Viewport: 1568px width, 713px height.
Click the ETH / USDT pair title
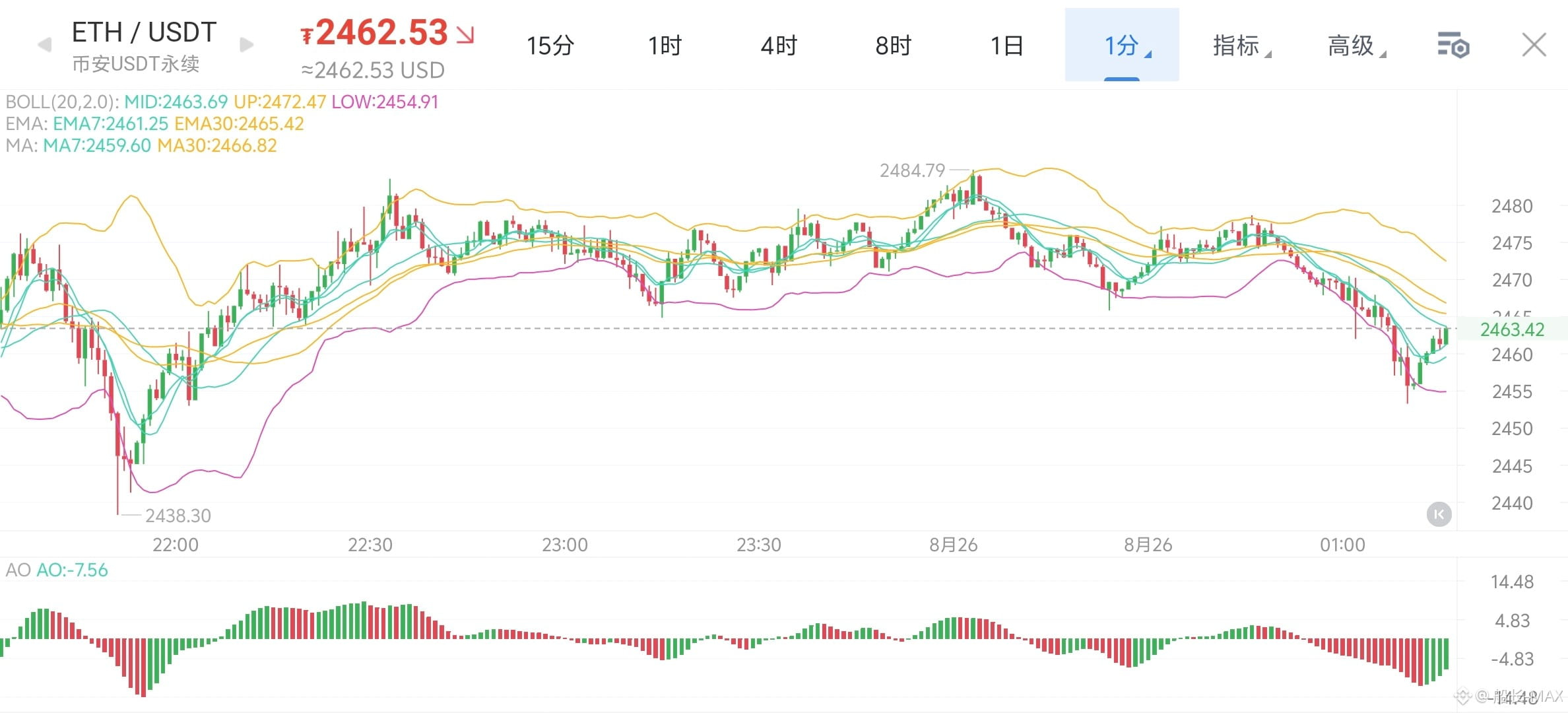[x=144, y=32]
